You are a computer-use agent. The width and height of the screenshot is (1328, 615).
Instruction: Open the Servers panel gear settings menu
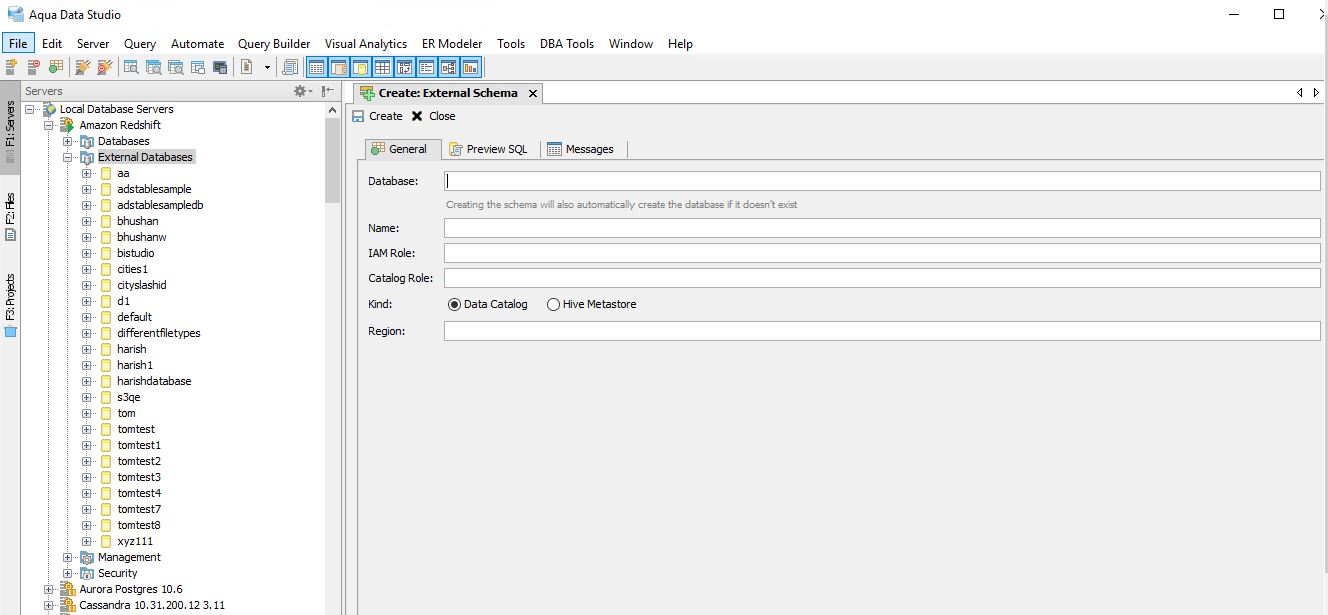click(x=303, y=91)
